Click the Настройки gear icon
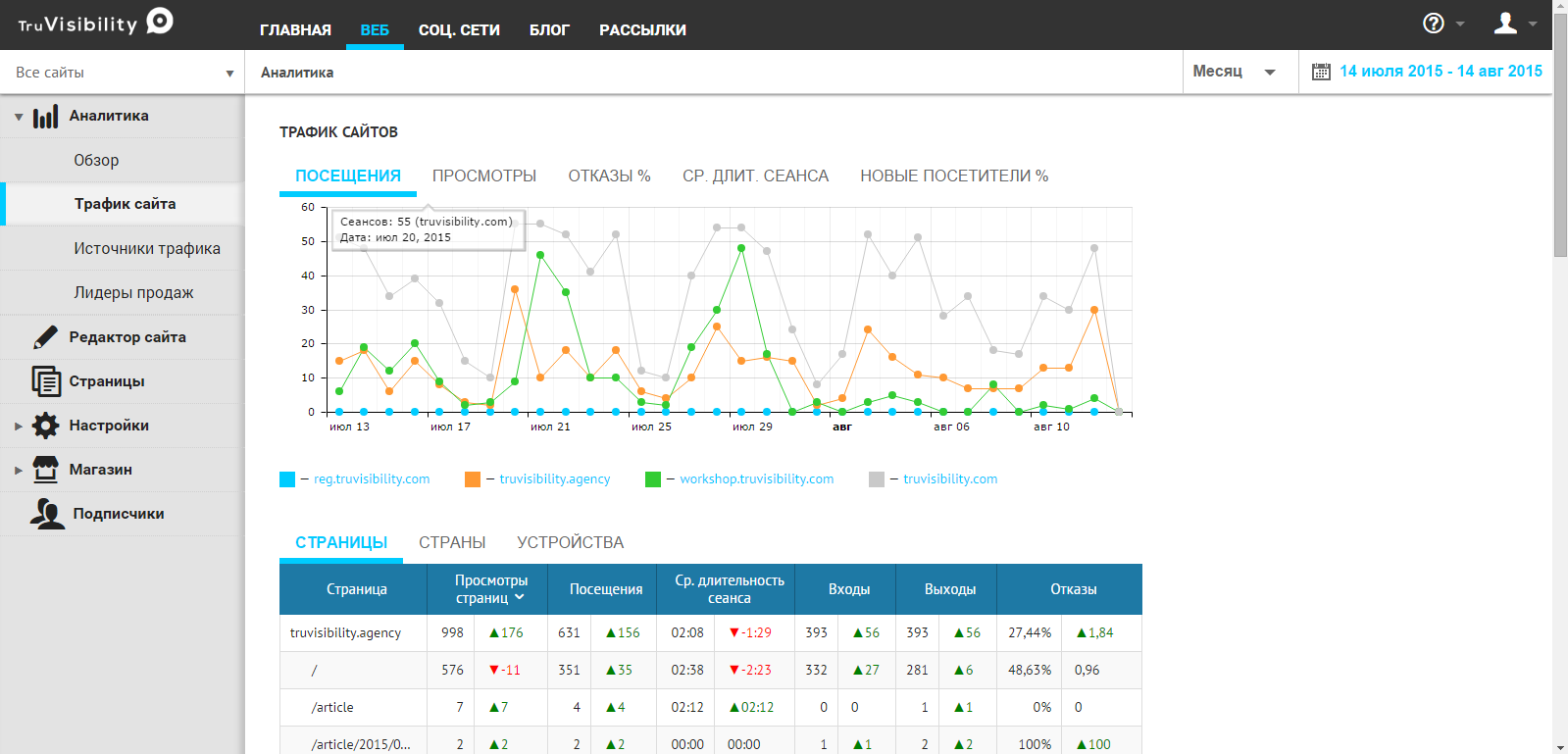Screen dimensions: 1568x754 45,426
